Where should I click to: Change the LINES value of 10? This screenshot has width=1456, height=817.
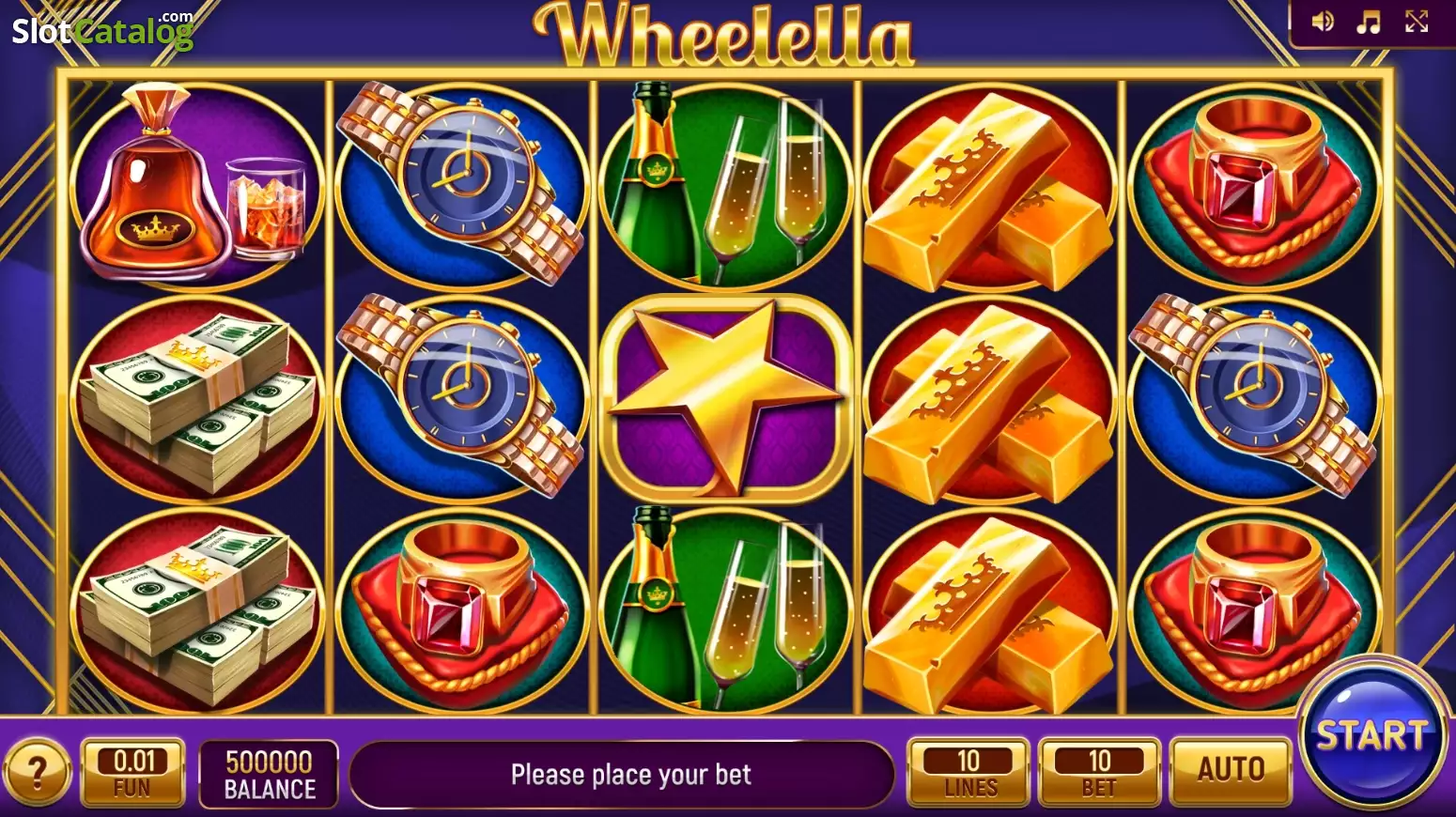pos(968,772)
